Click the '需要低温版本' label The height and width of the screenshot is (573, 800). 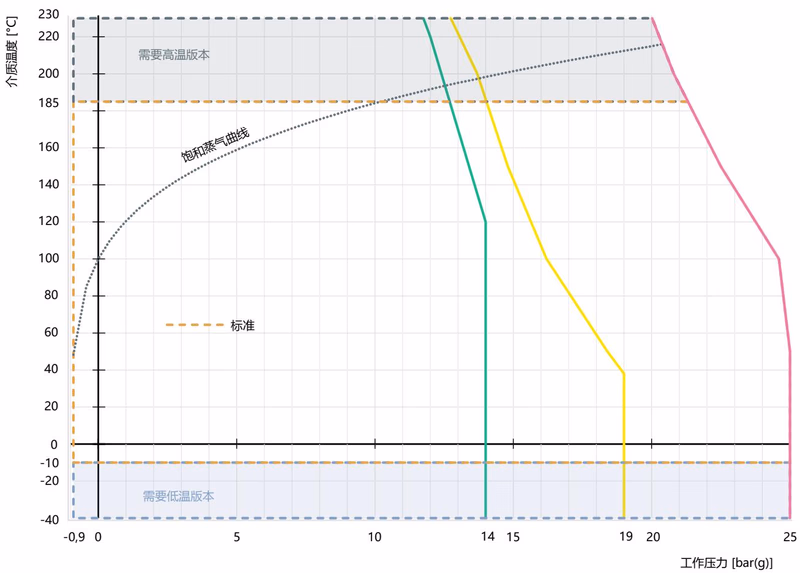coord(178,496)
